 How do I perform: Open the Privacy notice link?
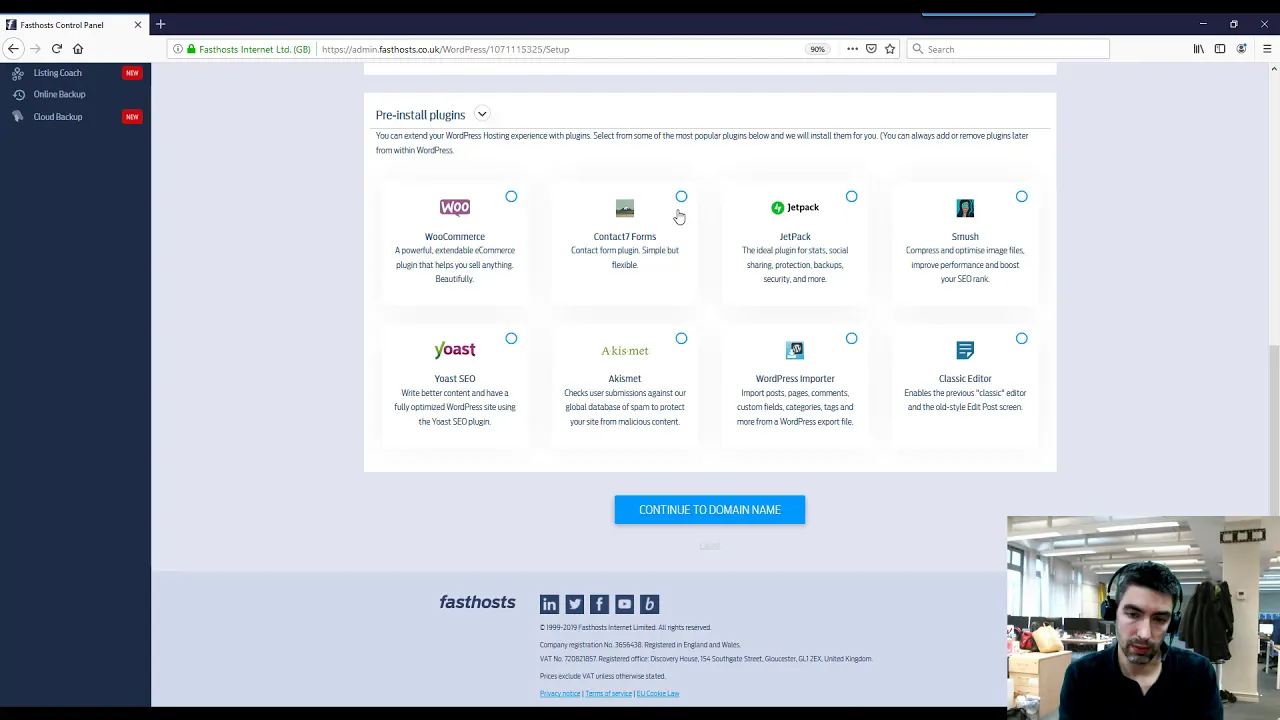[x=560, y=693]
